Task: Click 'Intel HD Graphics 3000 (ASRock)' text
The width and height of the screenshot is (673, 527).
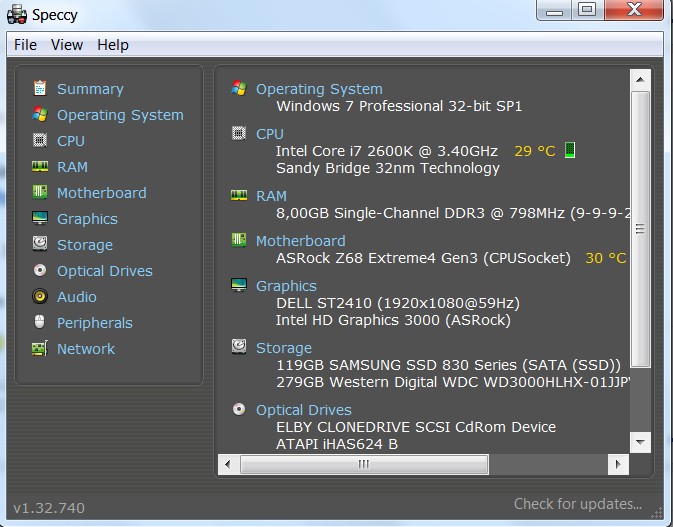Action: click(x=394, y=320)
